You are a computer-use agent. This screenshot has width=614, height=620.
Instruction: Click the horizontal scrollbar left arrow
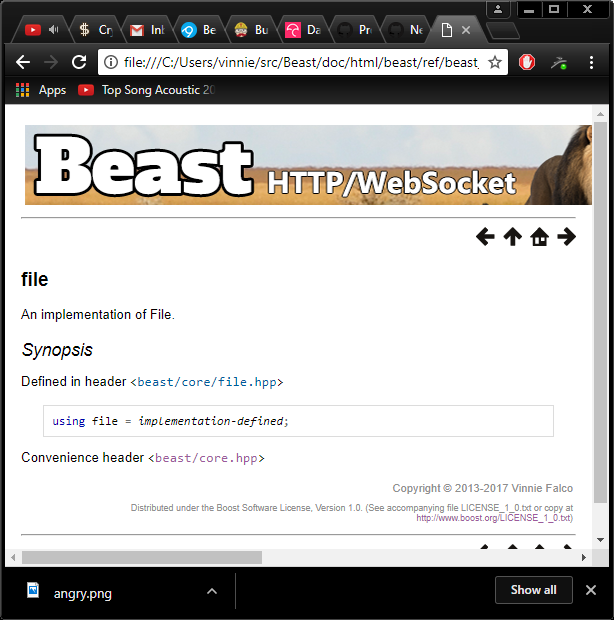(x=13, y=558)
